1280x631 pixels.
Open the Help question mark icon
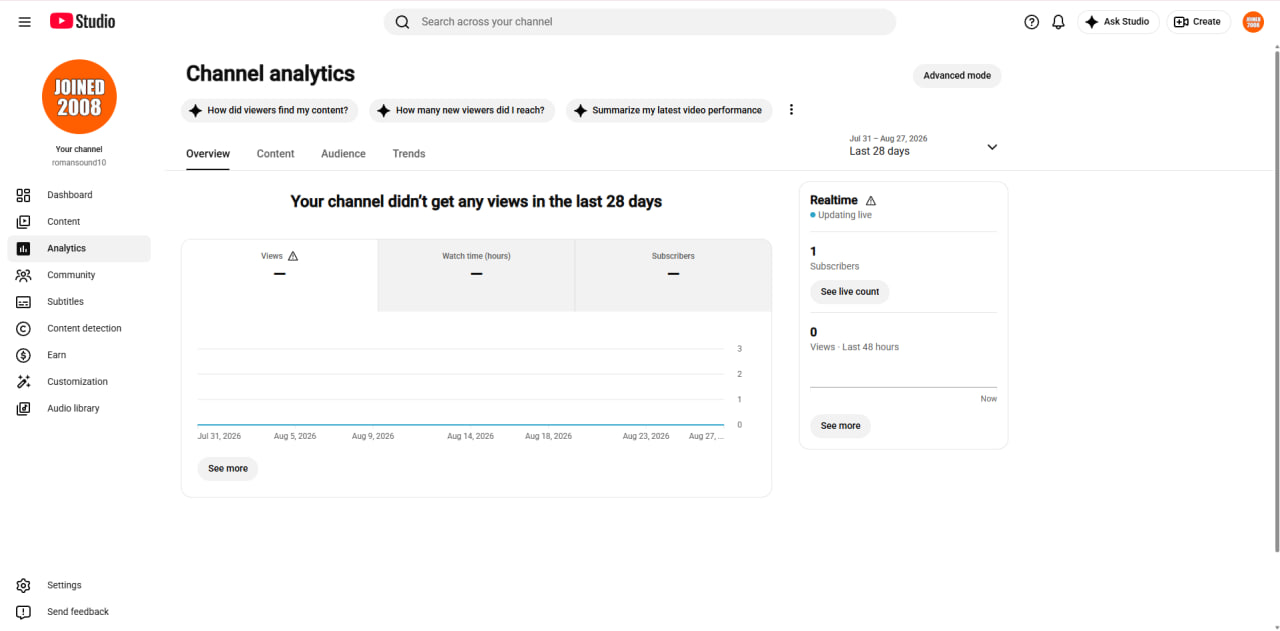(x=1032, y=22)
